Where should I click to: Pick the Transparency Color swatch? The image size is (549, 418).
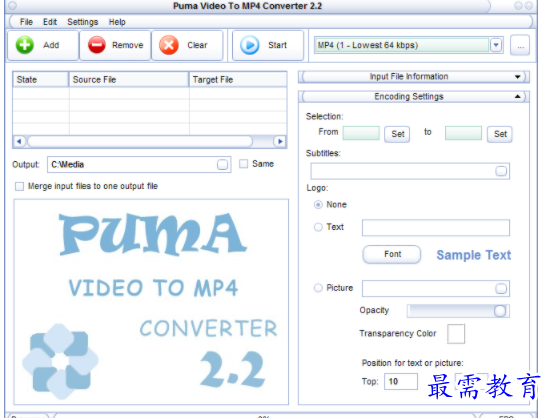[456, 334]
